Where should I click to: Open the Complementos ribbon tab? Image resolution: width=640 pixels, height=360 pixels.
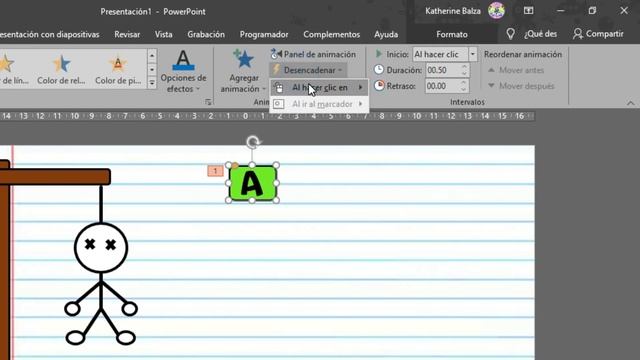[x=331, y=35]
